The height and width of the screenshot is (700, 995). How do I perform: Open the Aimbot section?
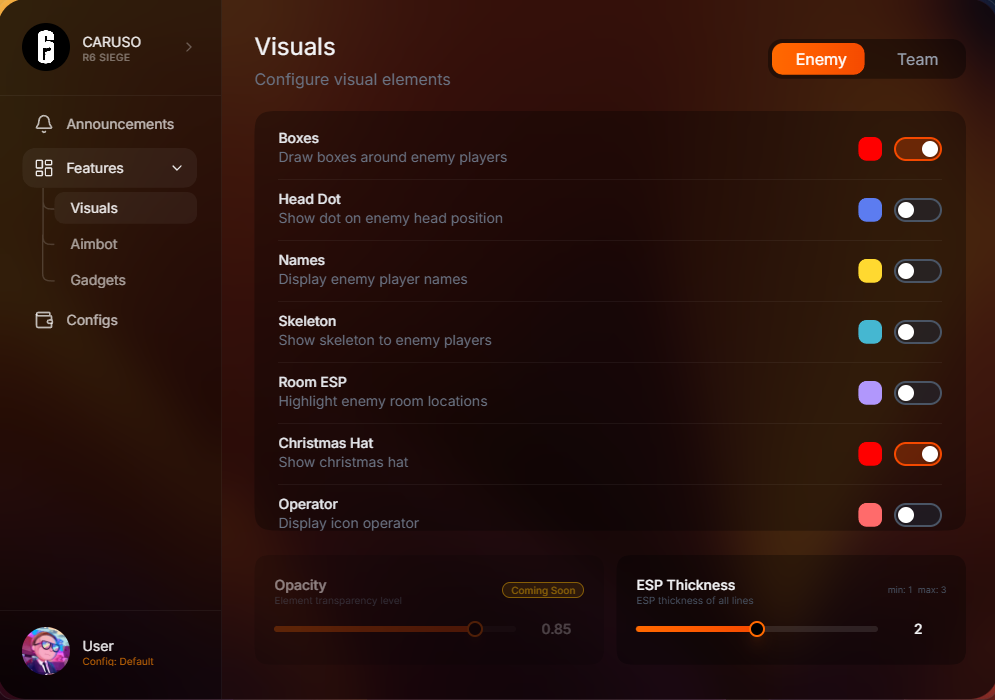pyautogui.click(x=94, y=244)
